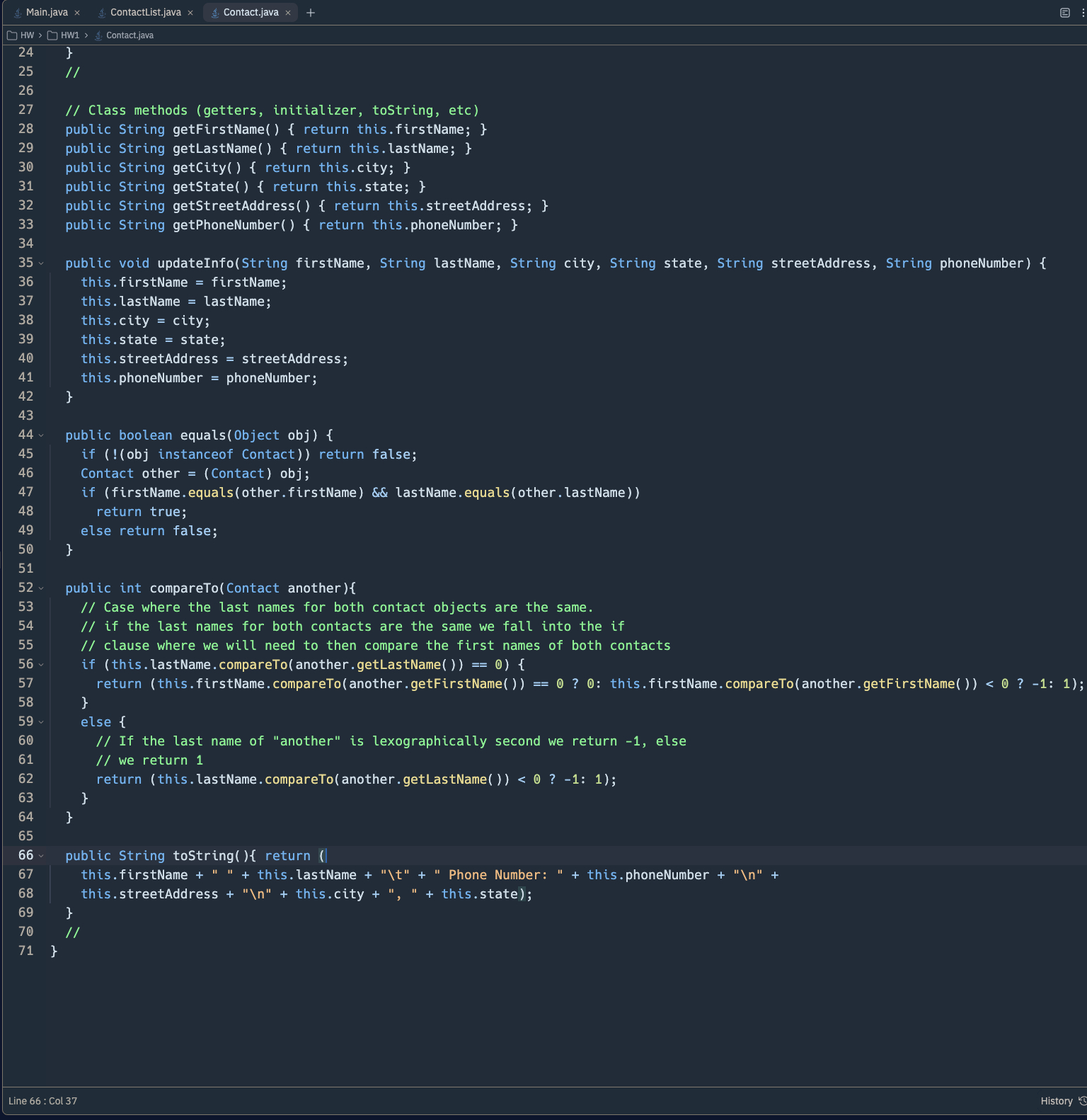
Task: Open a new tab with plus button
Action: 311,13
